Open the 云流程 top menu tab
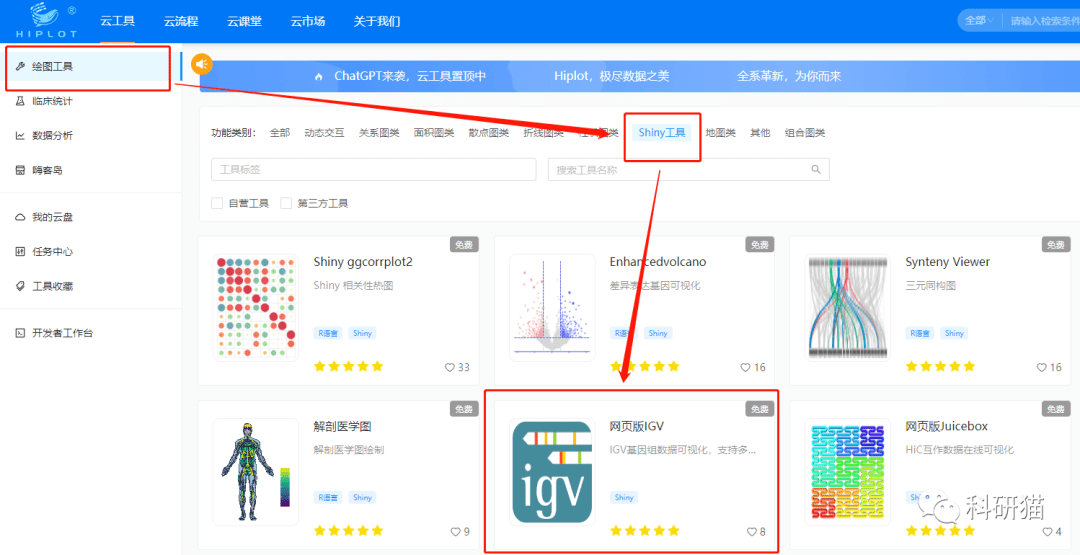 [x=180, y=21]
